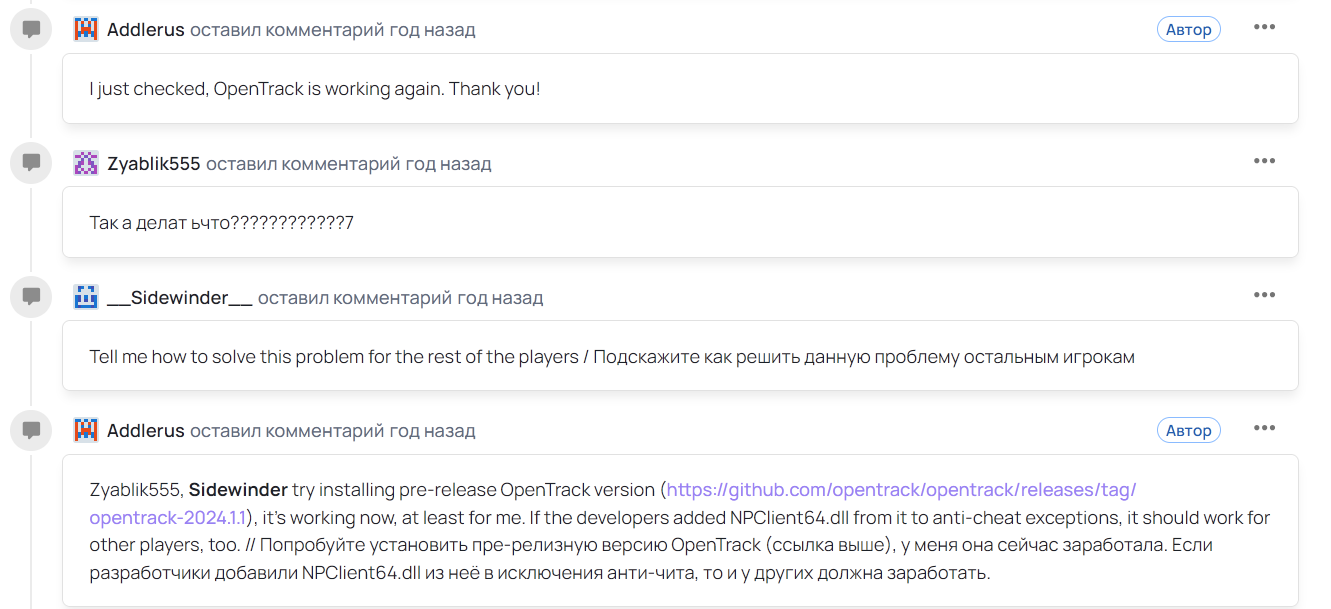Click Zyablik555's purple avatar image
The image size is (1331, 609).
(x=86, y=163)
